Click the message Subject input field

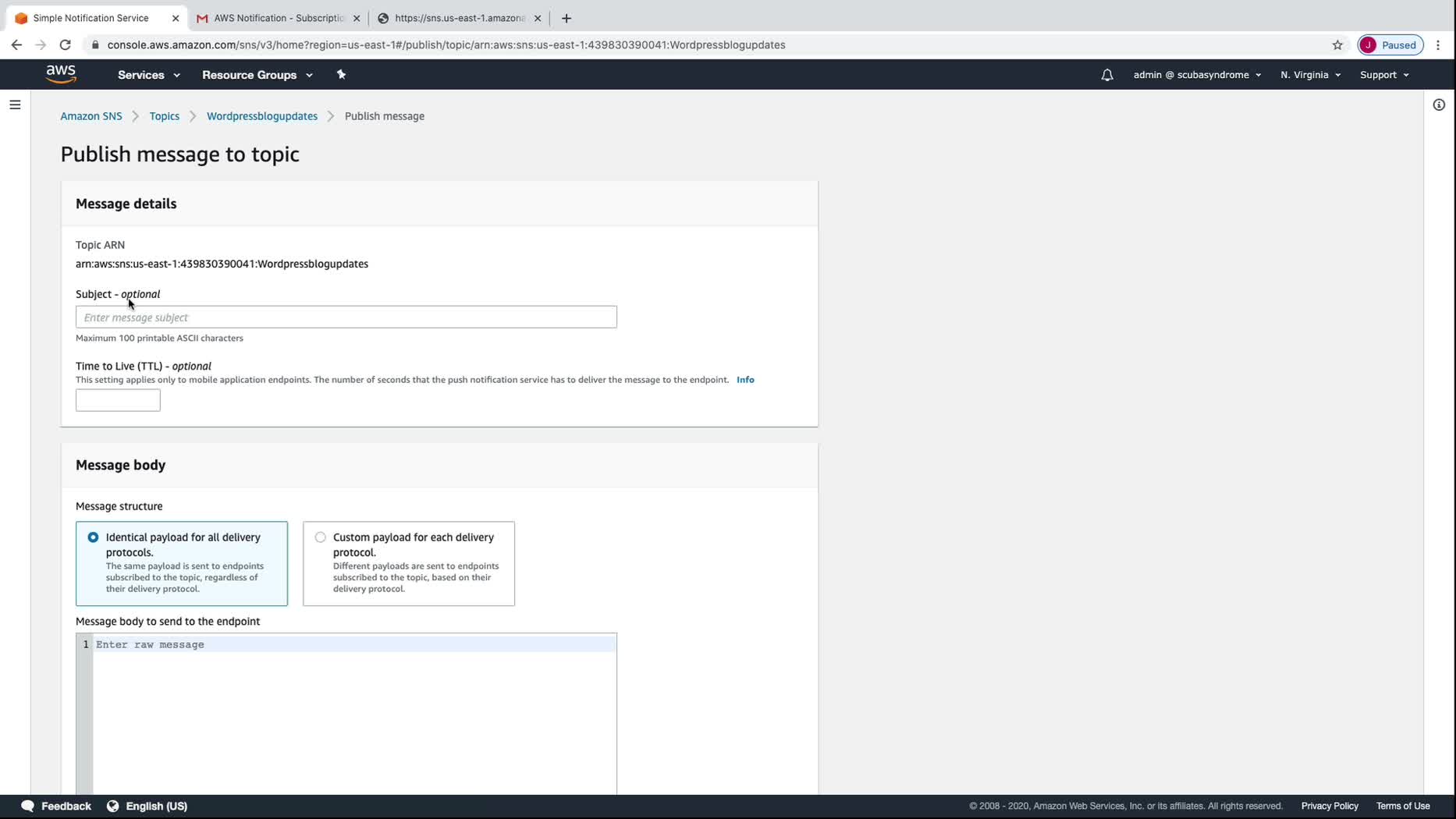(x=346, y=317)
